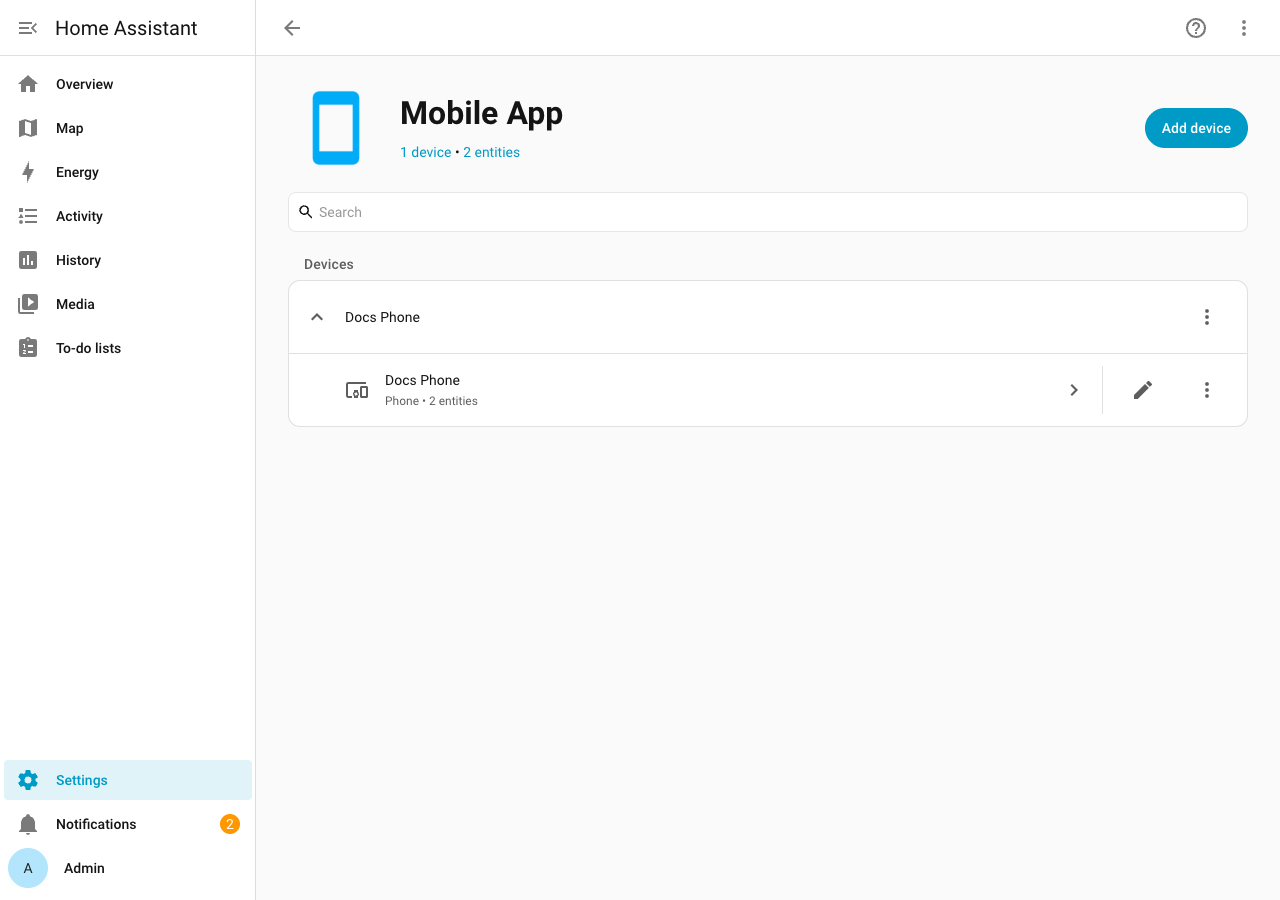Edit the Docs Phone device with the pencil
The width and height of the screenshot is (1280, 900).
[1143, 390]
